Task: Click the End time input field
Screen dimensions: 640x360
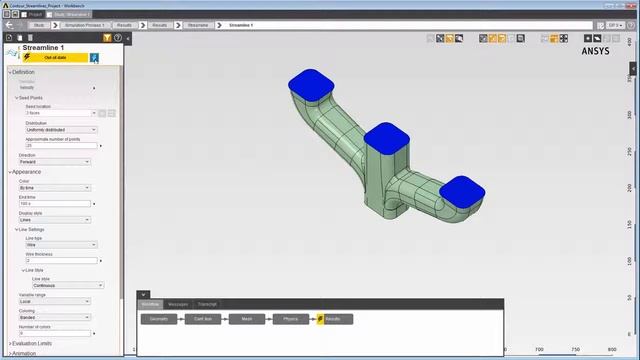Action: 55,204
